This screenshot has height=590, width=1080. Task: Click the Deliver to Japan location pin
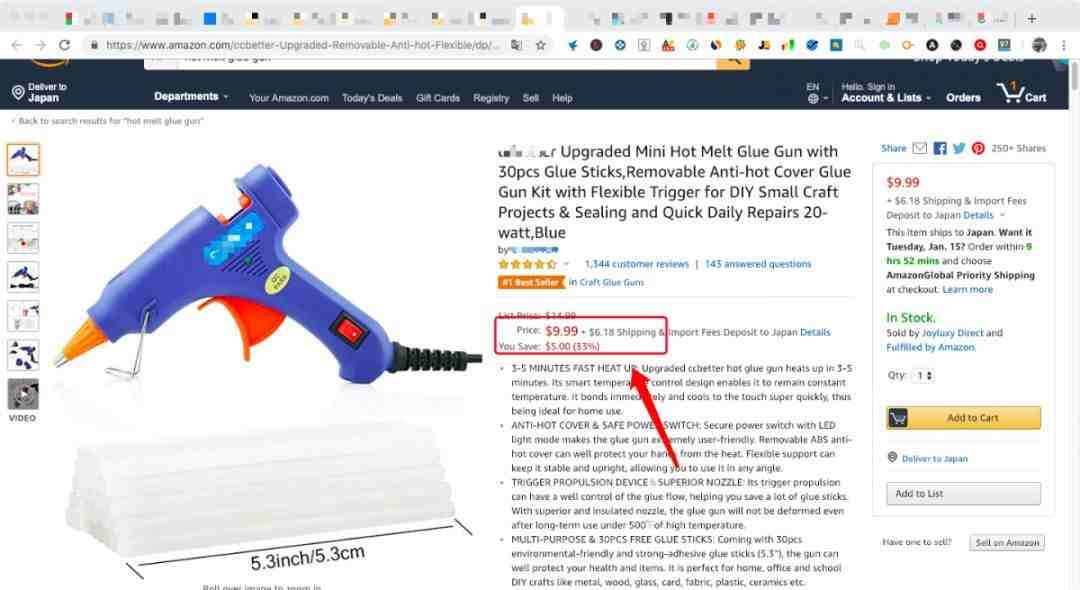coord(18,93)
